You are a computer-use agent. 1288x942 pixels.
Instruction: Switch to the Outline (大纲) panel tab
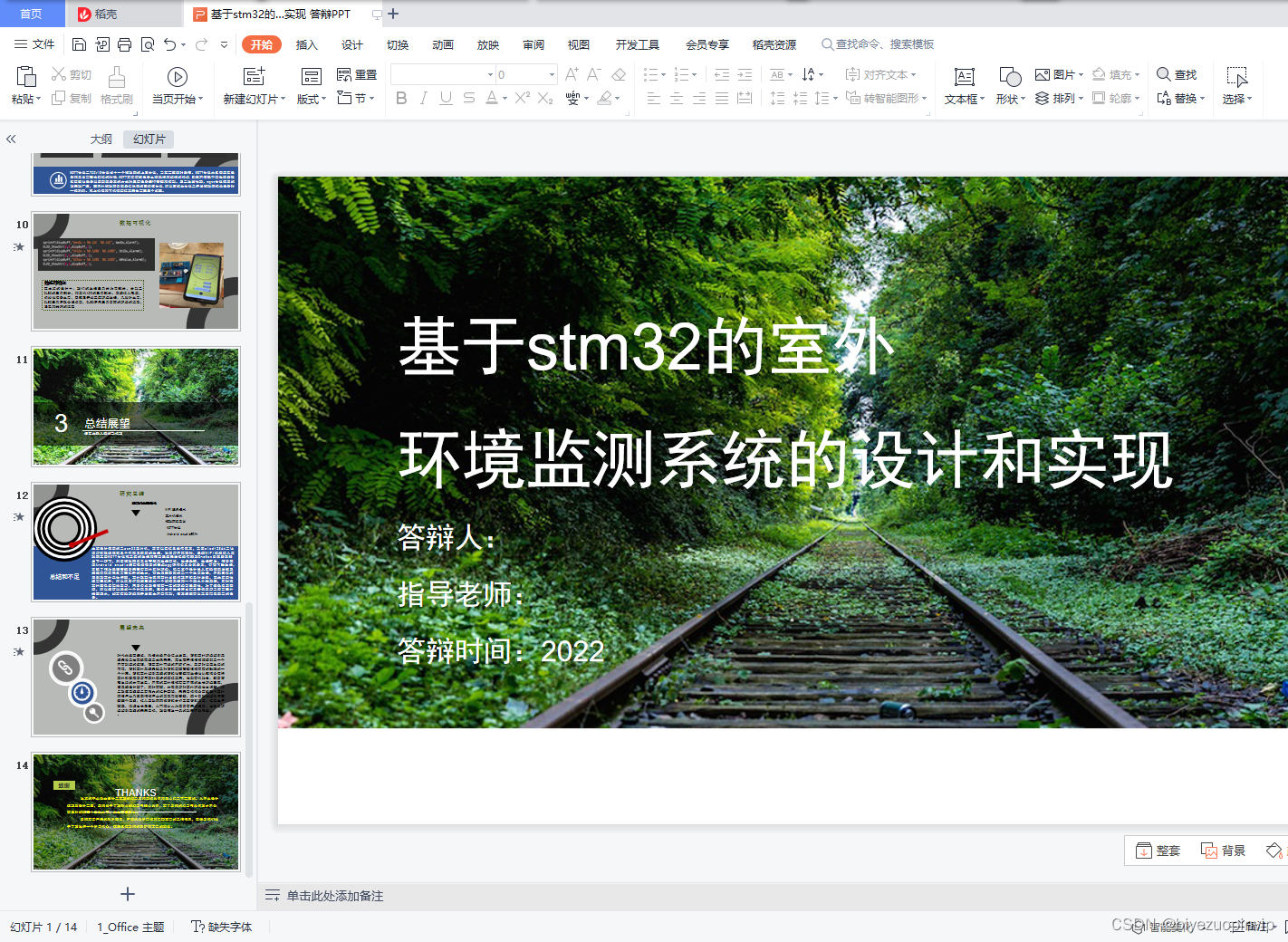(x=101, y=139)
